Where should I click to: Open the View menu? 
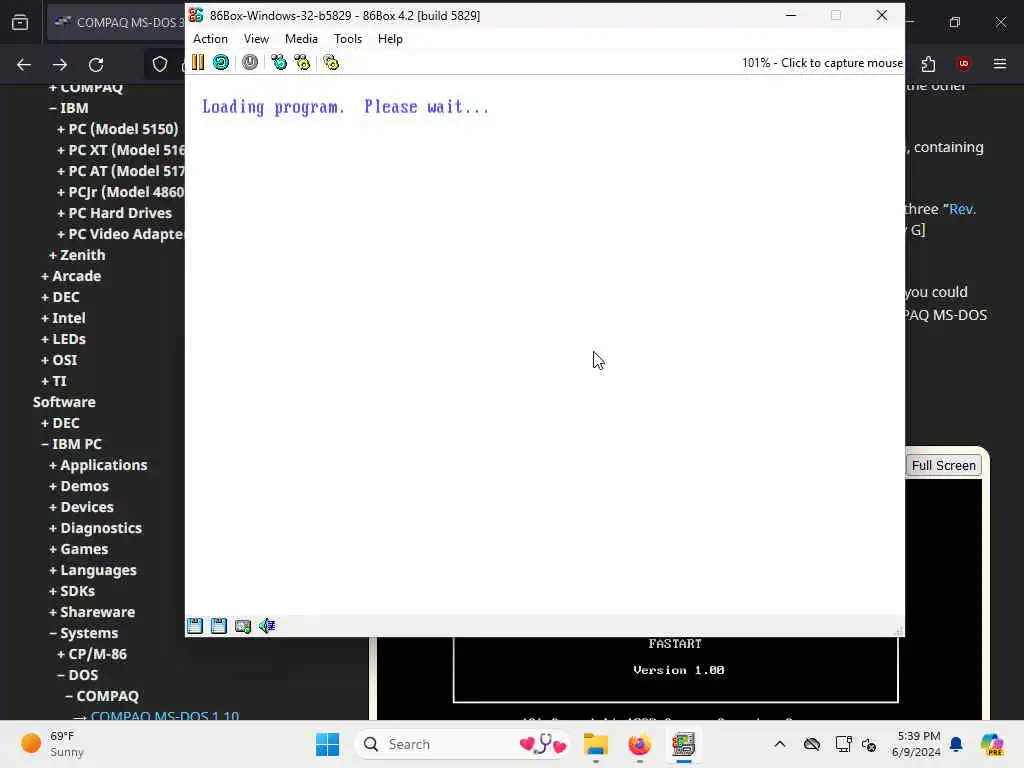pyautogui.click(x=256, y=39)
